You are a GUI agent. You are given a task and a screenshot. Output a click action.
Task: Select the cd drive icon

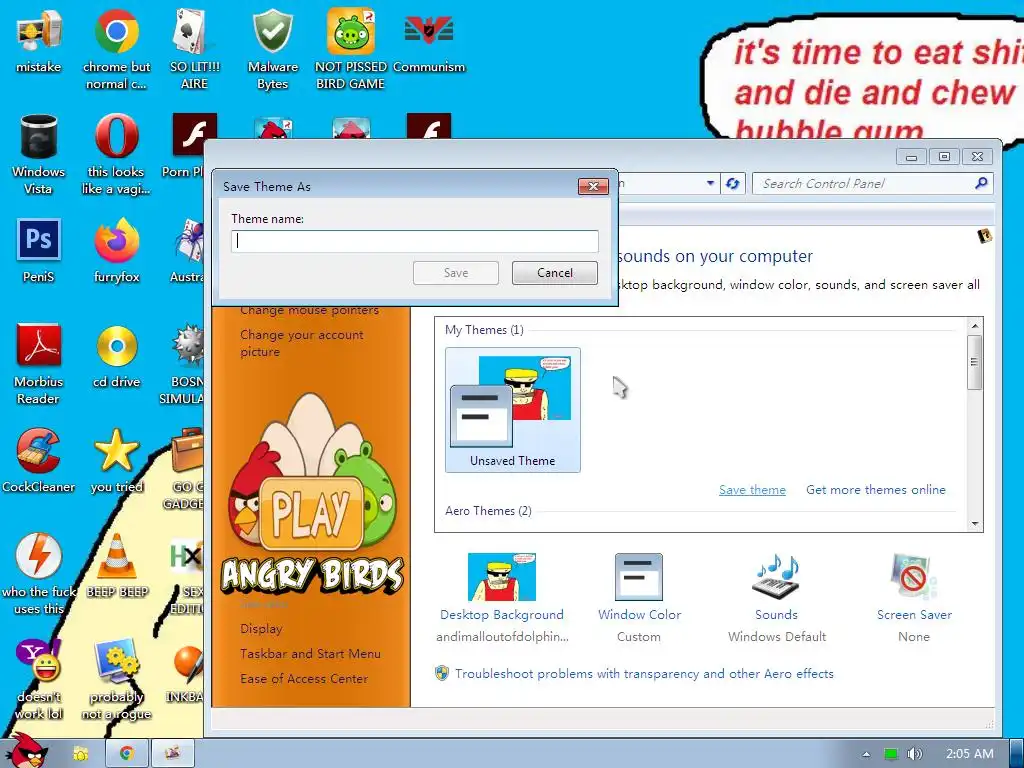tap(116, 356)
